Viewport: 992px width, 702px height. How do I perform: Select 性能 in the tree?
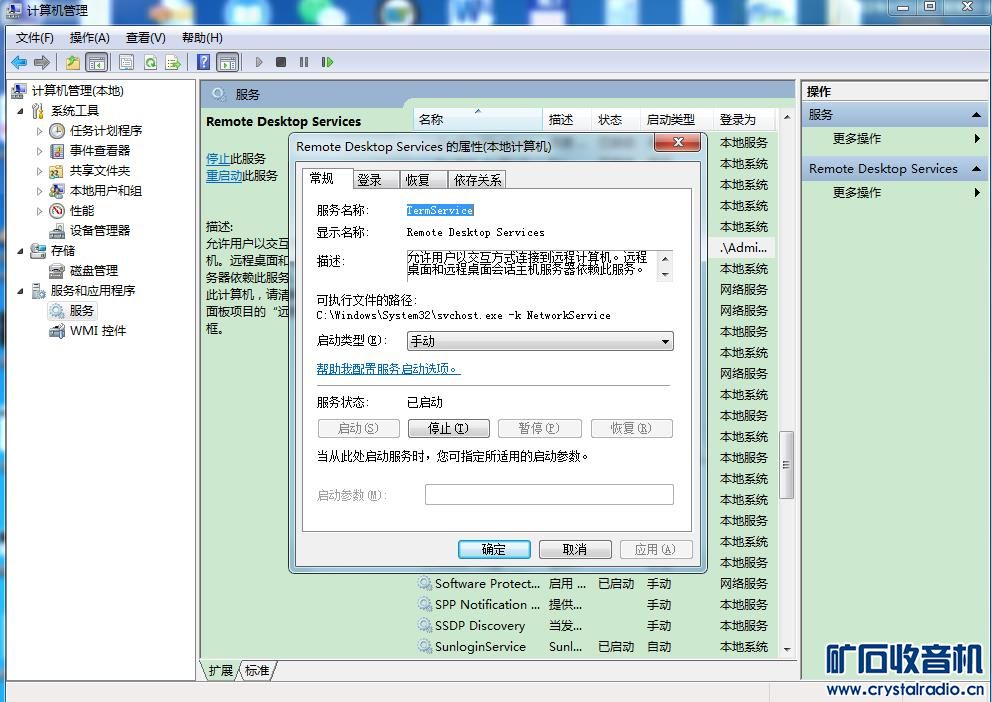(x=82, y=211)
